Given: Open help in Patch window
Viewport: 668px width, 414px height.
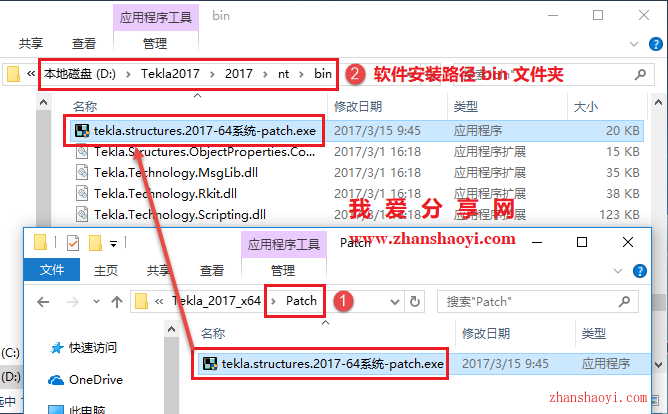Looking at the screenshot, I should (639, 271).
